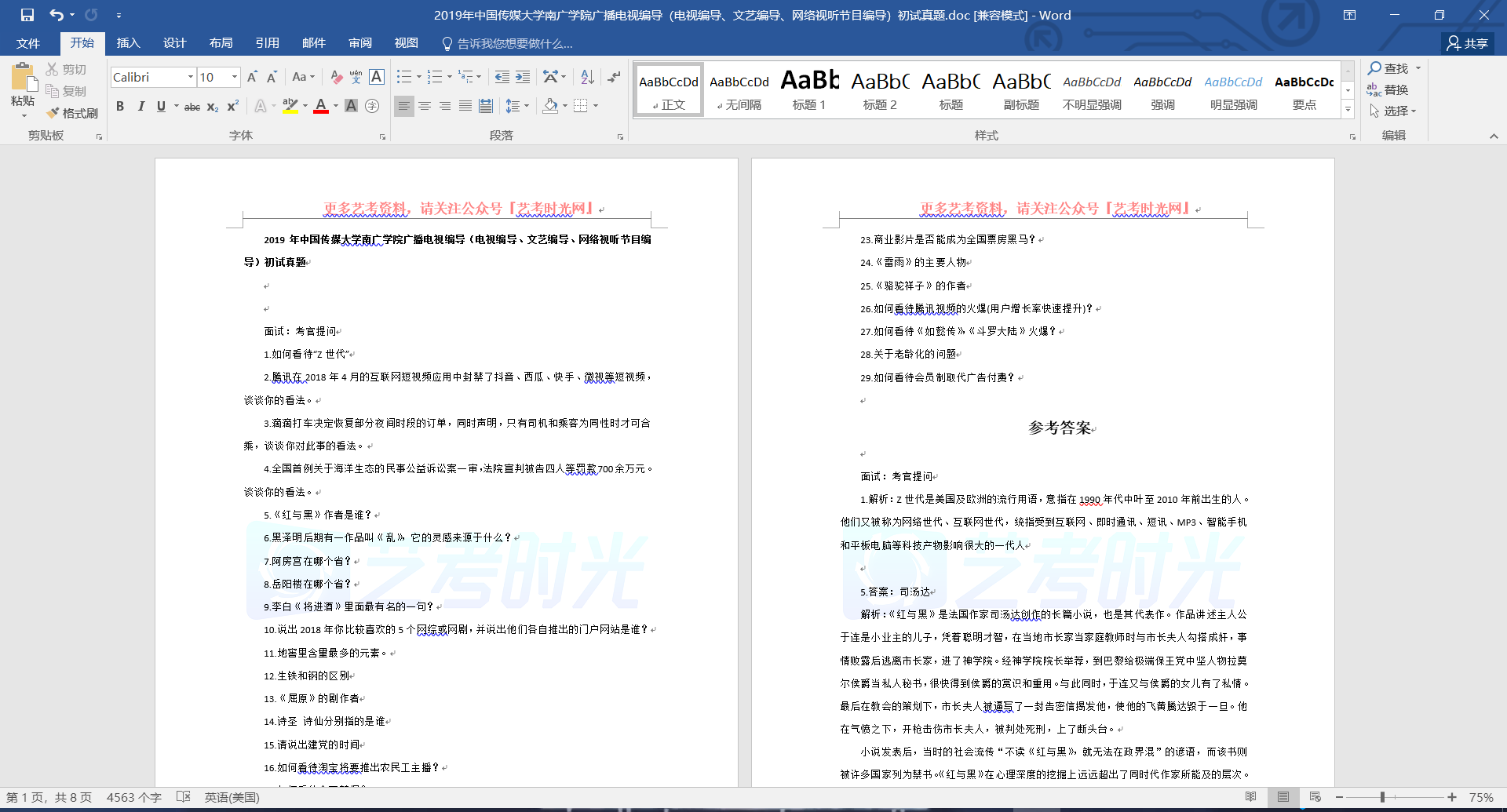Screen dimensions: 1507x812
Task: Click the 告诉我您想要做什么 search field
Action: 514,44
